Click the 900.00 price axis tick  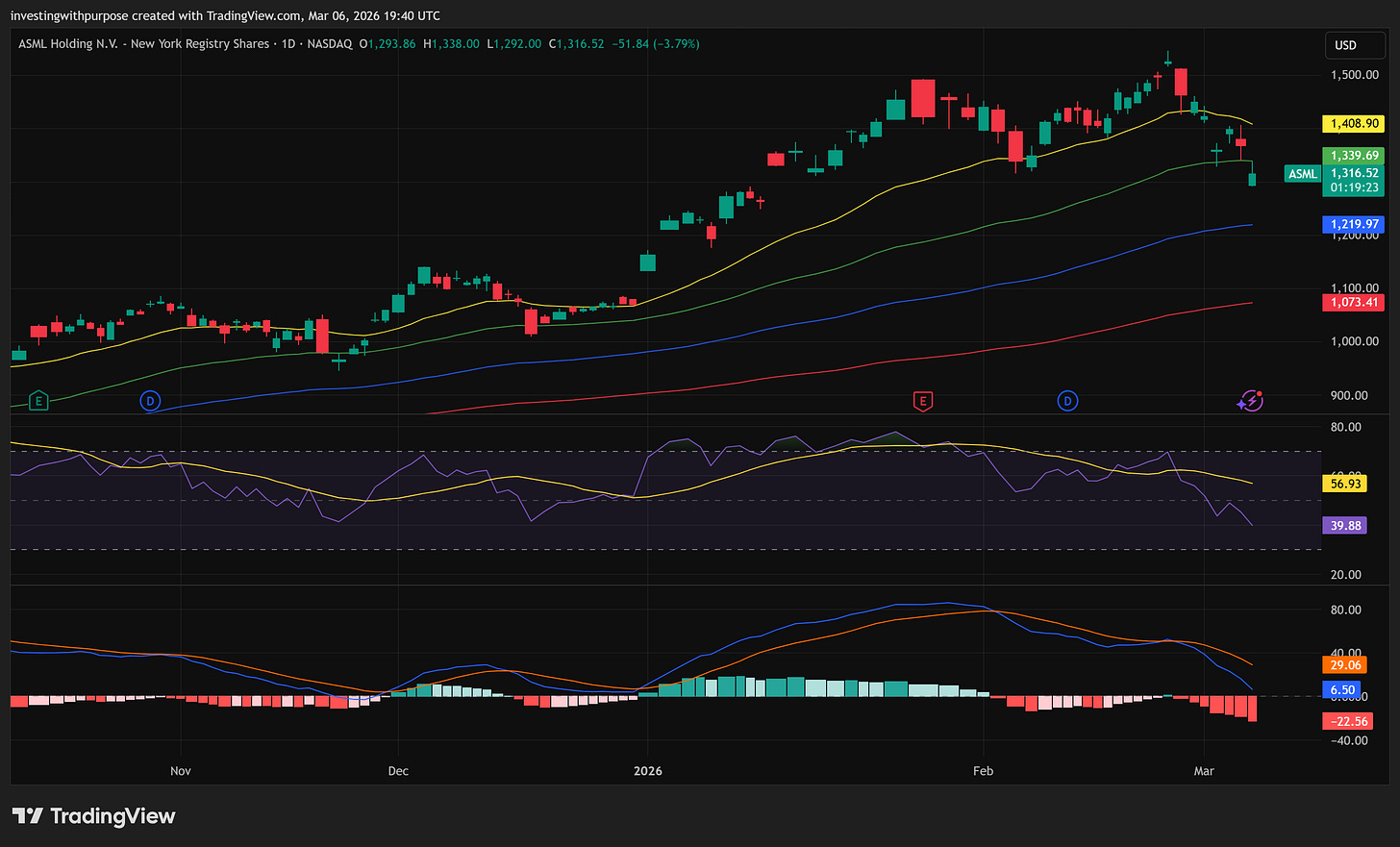[x=1349, y=395]
